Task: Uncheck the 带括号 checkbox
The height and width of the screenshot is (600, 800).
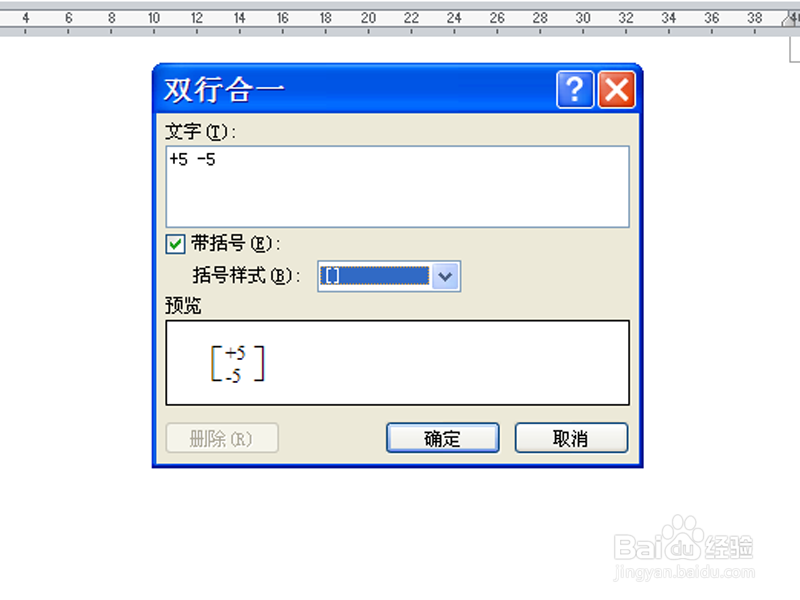Action: coord(175,244)
